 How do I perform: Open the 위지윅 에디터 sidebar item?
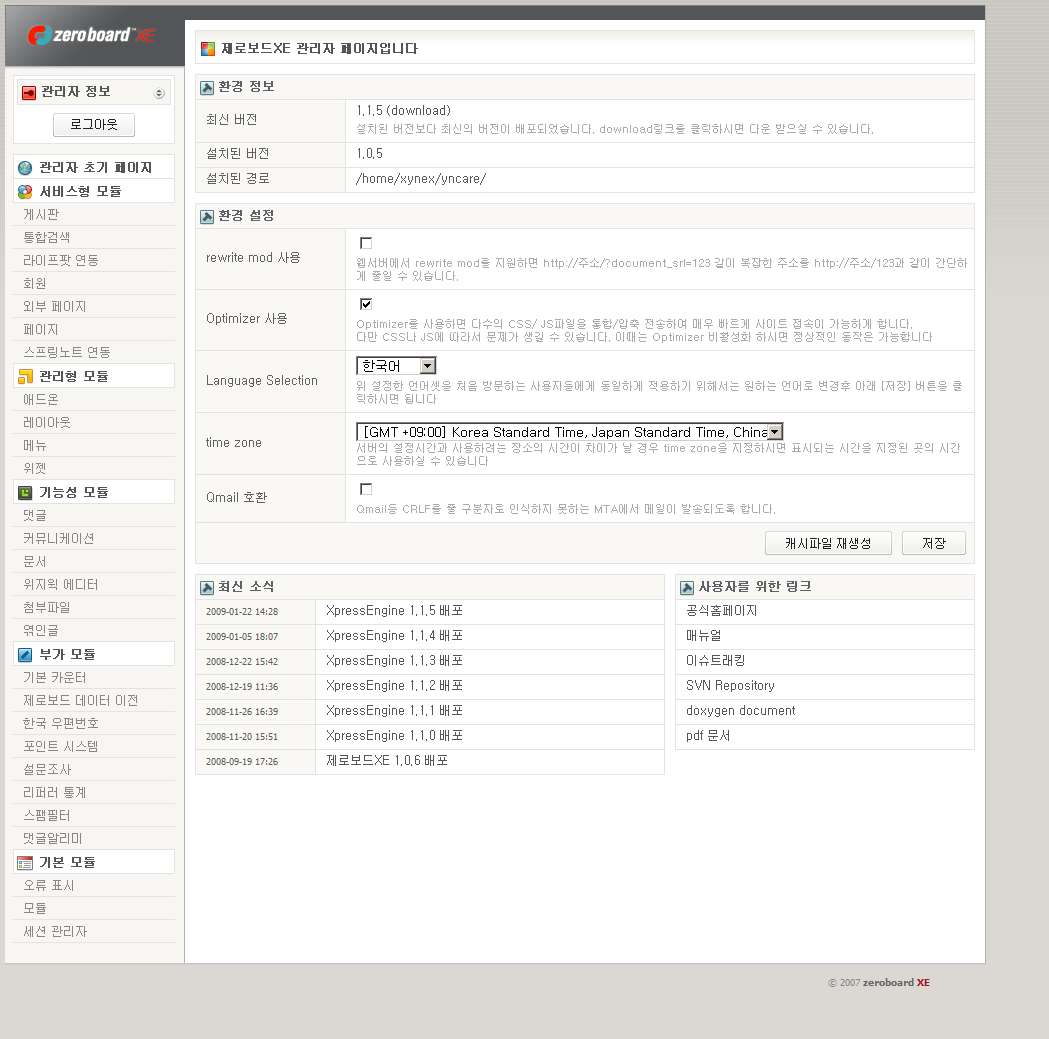[x=61, y=585]
